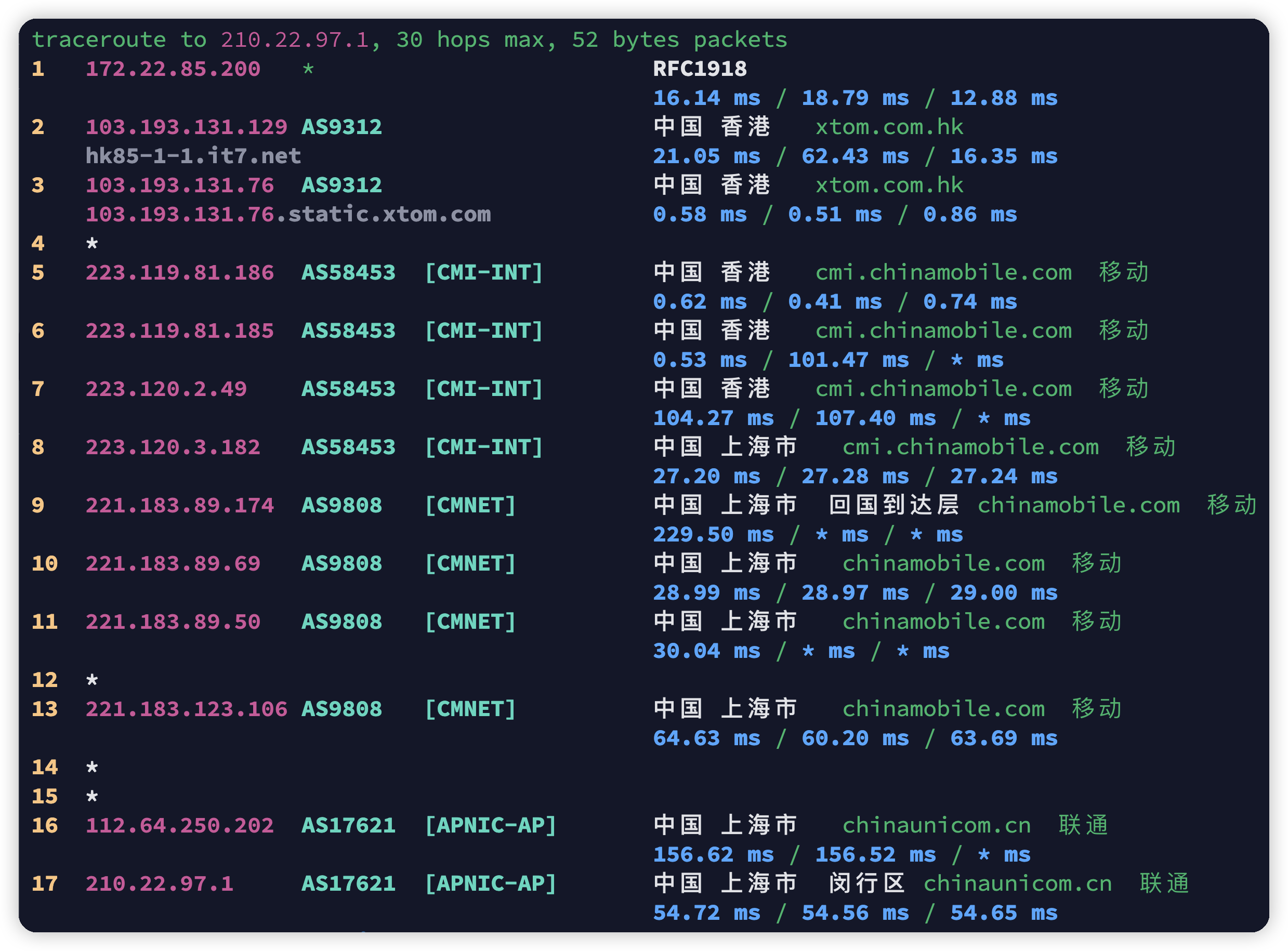Select hop 6 IP 223.119.81.185

click(x=179, y=331)
